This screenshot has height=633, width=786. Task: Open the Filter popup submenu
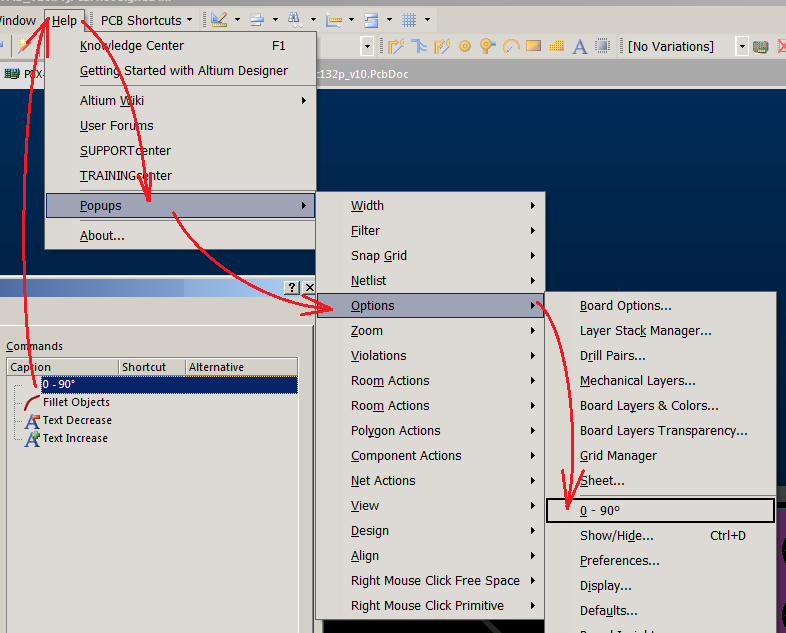tap(431, 231)
